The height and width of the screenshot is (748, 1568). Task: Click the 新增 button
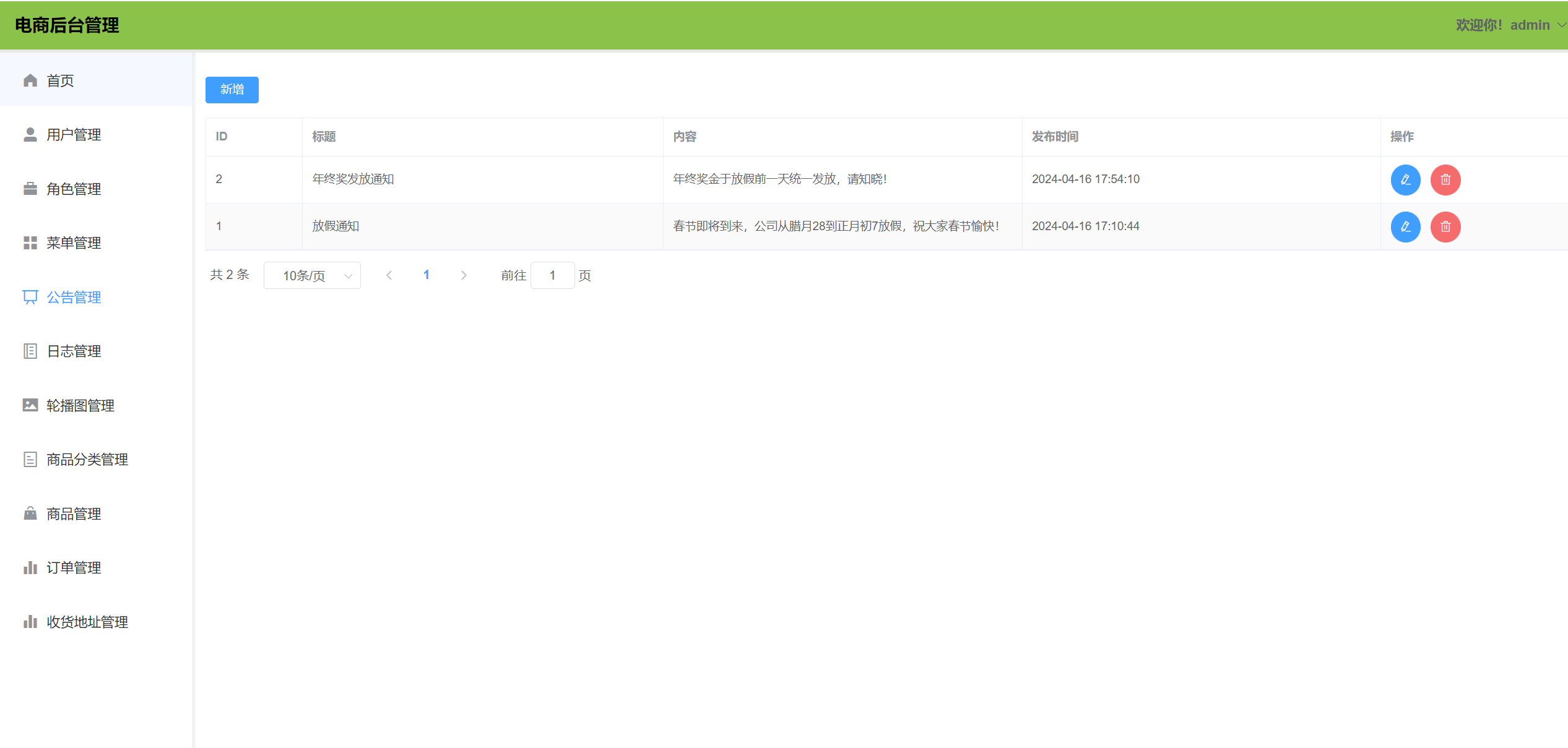point(232,90)
